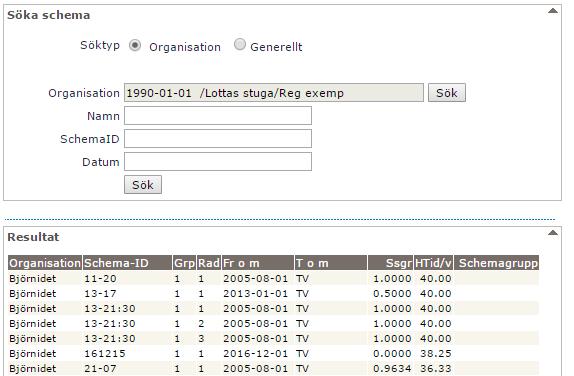Image resolution: width=574 pixels, height=376 pixels.
Task: Click the Schemagrupp column header
Action: [496, 263]
